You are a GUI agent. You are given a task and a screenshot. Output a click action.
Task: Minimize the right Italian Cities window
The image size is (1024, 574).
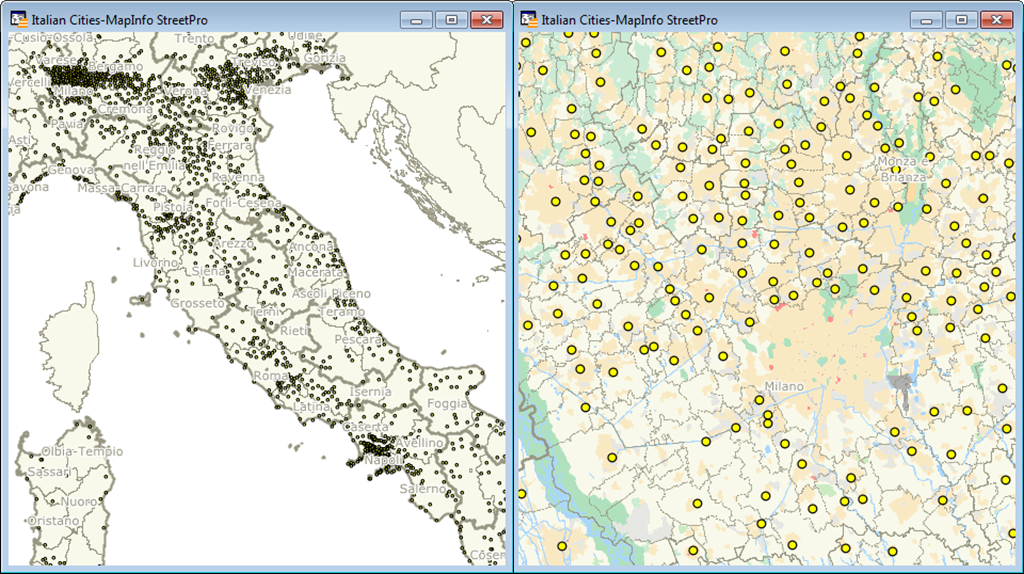pyautogui.click(x=926, y=20)
